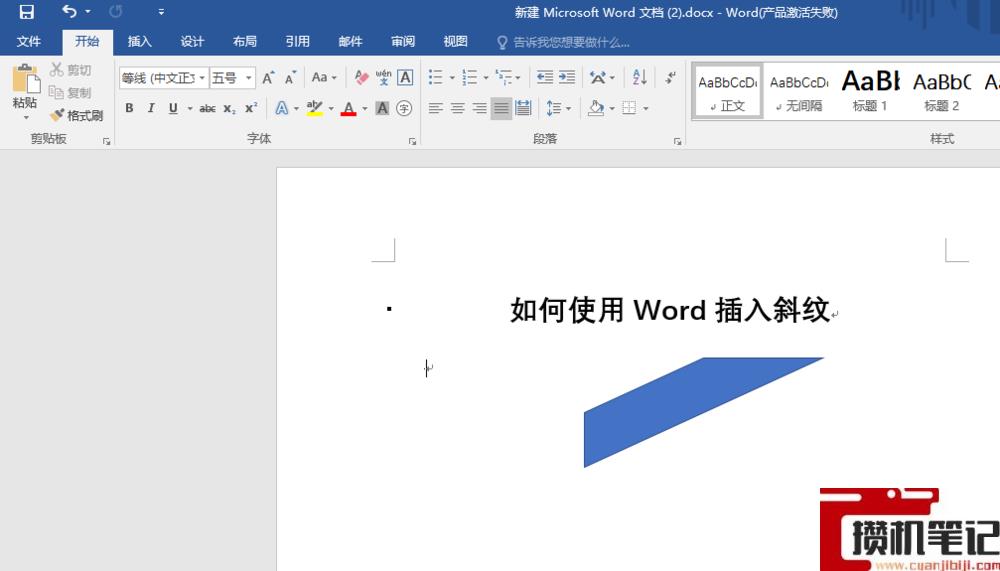Toggle justify alignment
Viewport: 1000px width, 571px height.
pos(501,108)
